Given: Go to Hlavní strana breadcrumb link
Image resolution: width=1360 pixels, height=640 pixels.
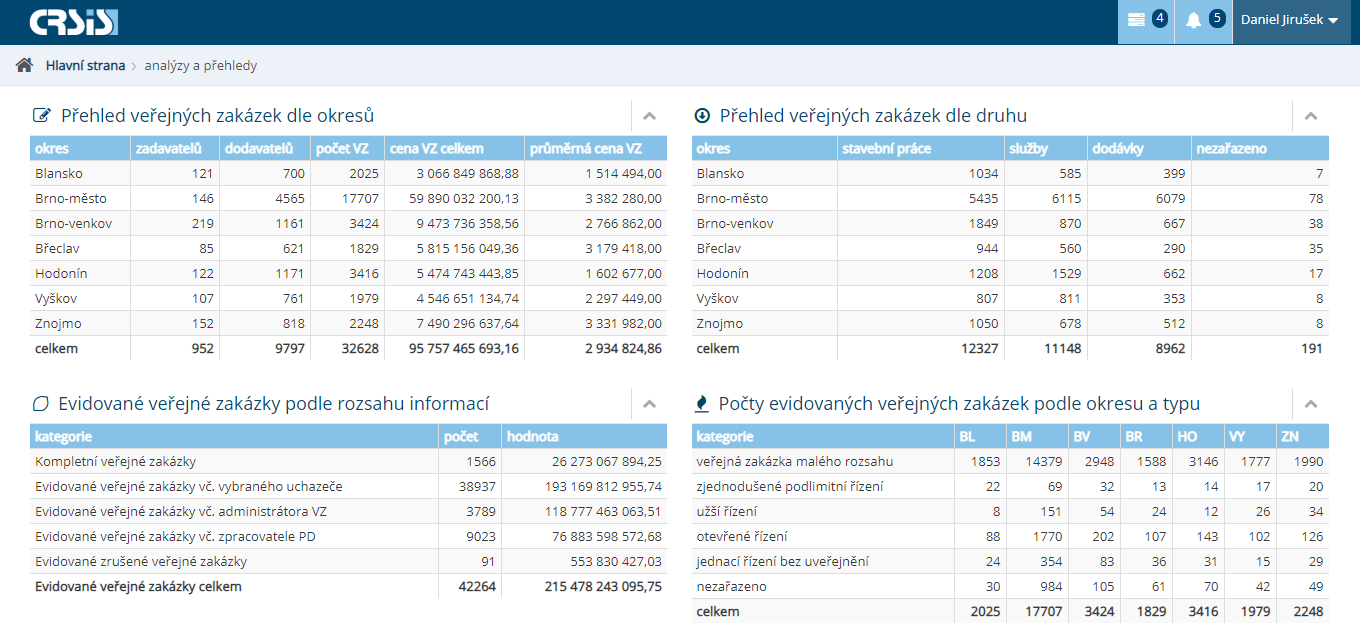Looking at the screenshot, I should click(85, 66).
